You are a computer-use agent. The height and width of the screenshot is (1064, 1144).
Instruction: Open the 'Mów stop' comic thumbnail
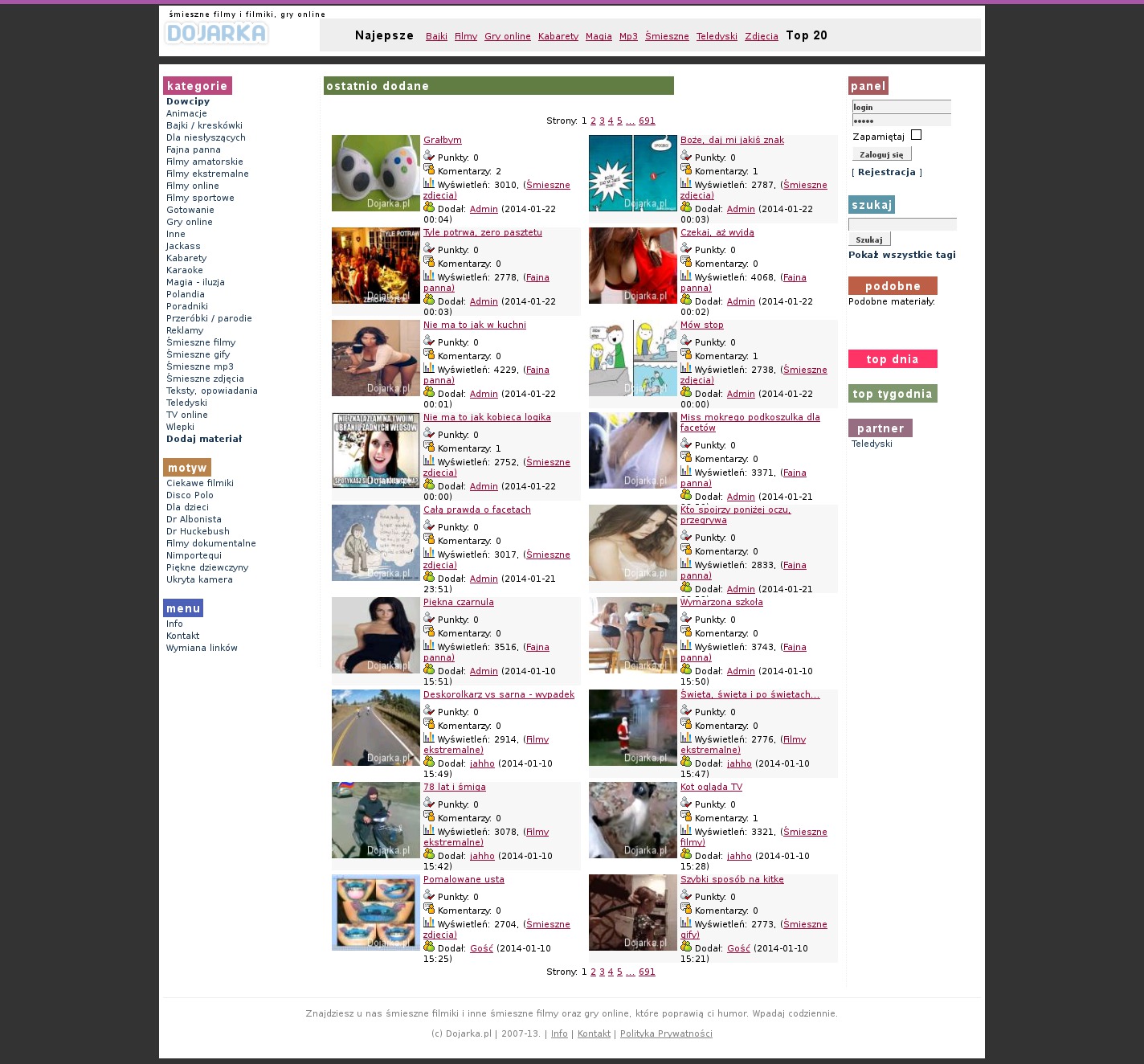click(633, 358)
